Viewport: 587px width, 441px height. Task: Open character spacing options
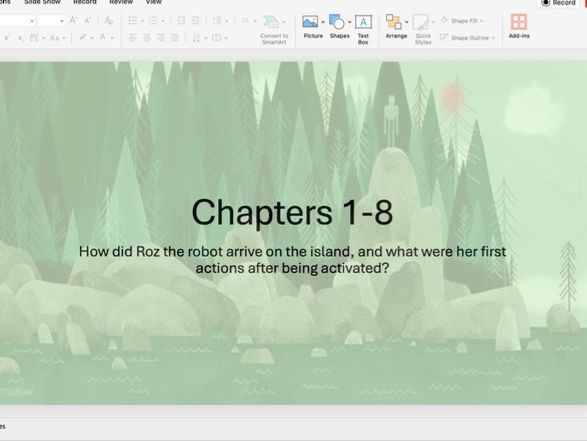tap(37, 37)
